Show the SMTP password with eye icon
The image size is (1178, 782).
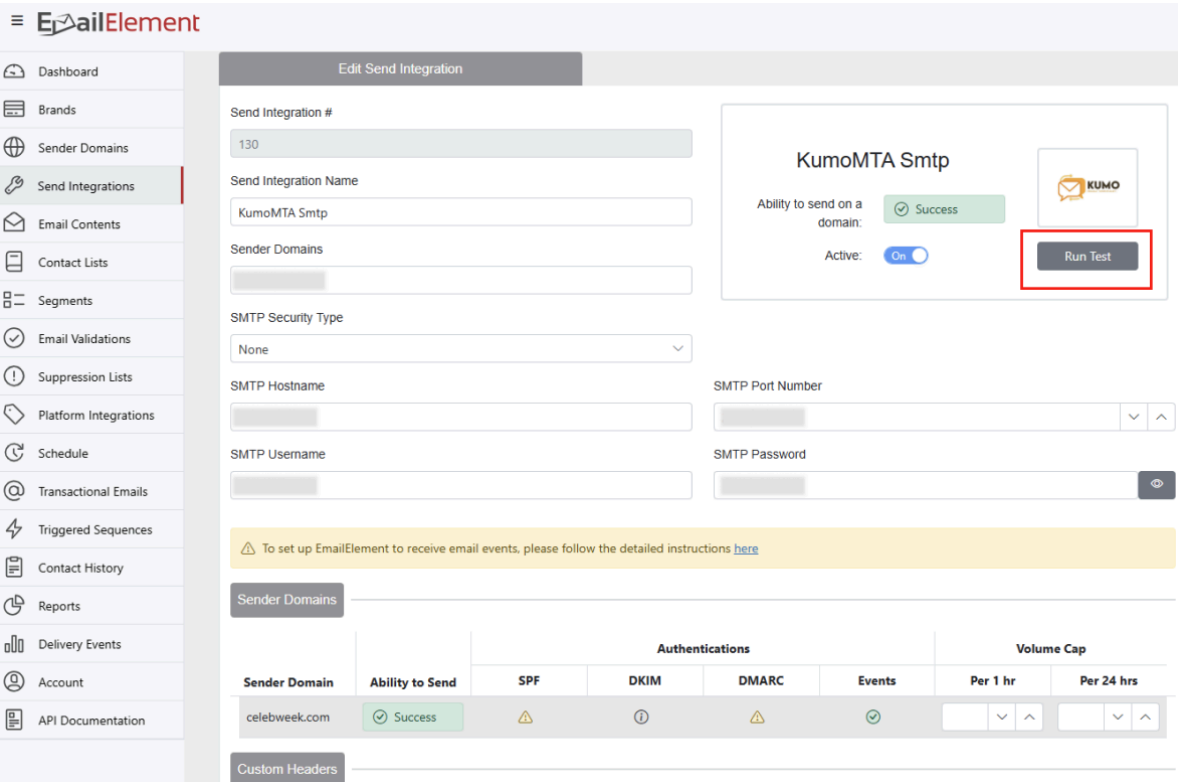pyautogui.click(x=1156, y=484)
